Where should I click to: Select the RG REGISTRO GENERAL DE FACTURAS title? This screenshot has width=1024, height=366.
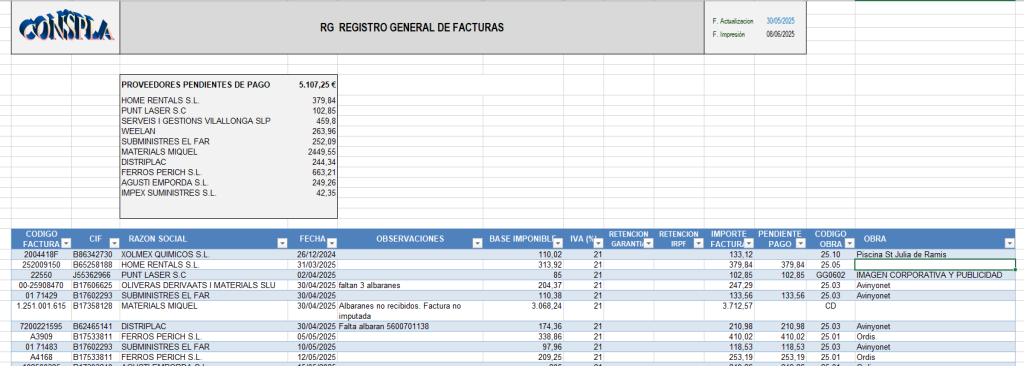click(412, 28)
